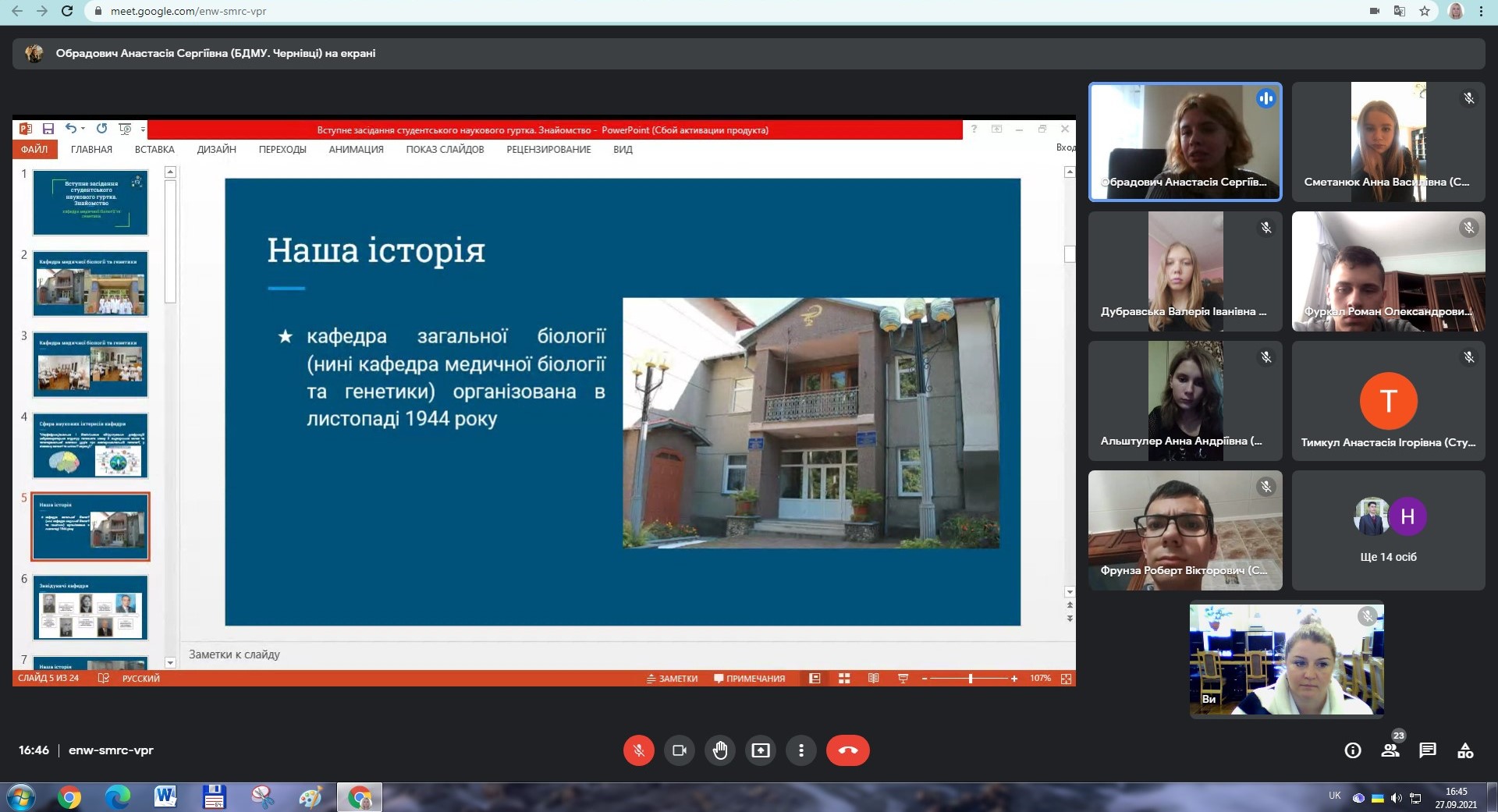Go forward in browser
Image resolution: width=1498 pixels, height=812 pixels.
tap(42, 11)
